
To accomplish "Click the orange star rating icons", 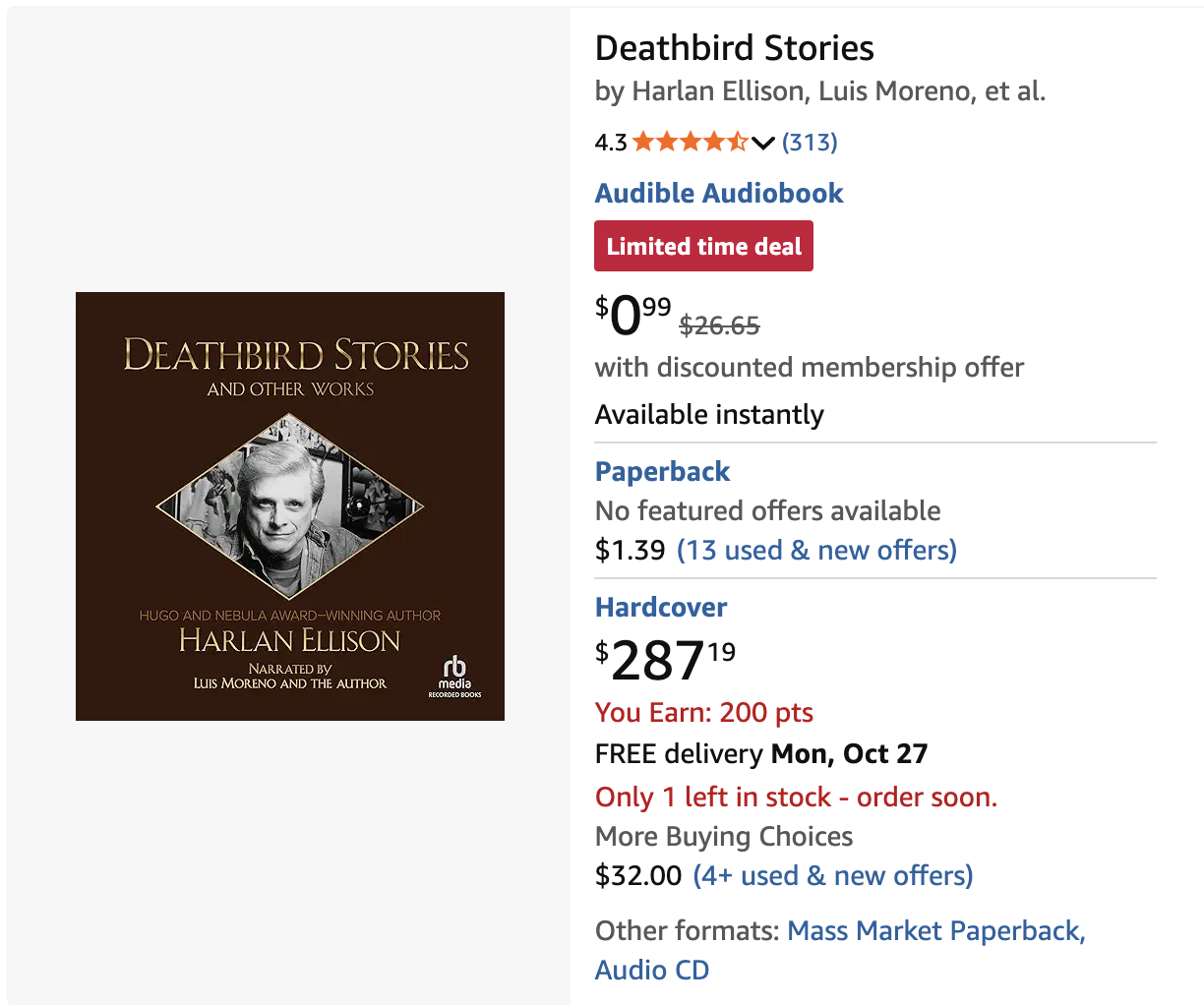I will tap(691, 142).
